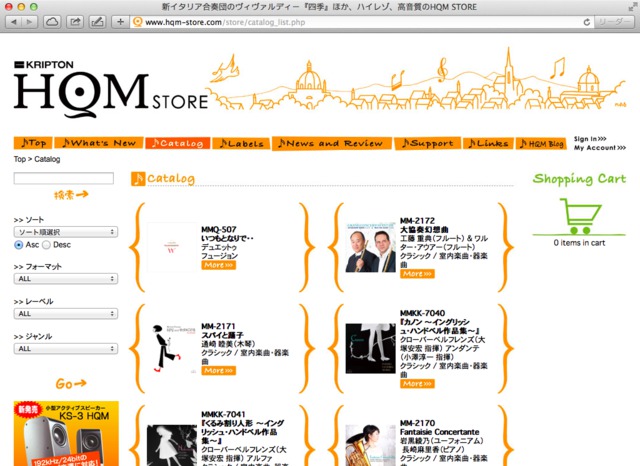Click the Shopping Cart heading

[x=579, y=179]
